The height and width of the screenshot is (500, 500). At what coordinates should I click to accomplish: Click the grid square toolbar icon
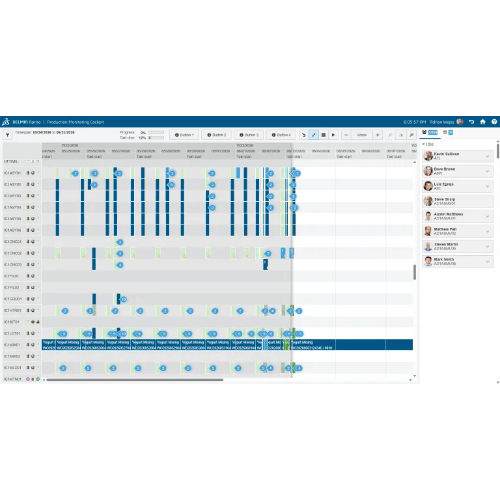point(323,135)
